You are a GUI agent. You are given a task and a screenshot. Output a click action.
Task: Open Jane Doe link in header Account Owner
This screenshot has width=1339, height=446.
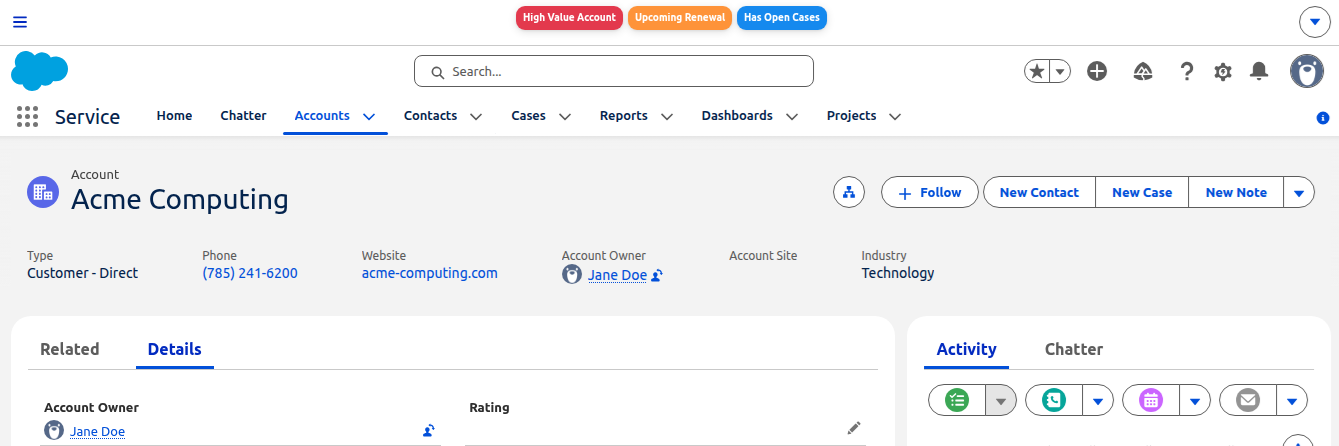pyautogui.click(x=617, y=275)
